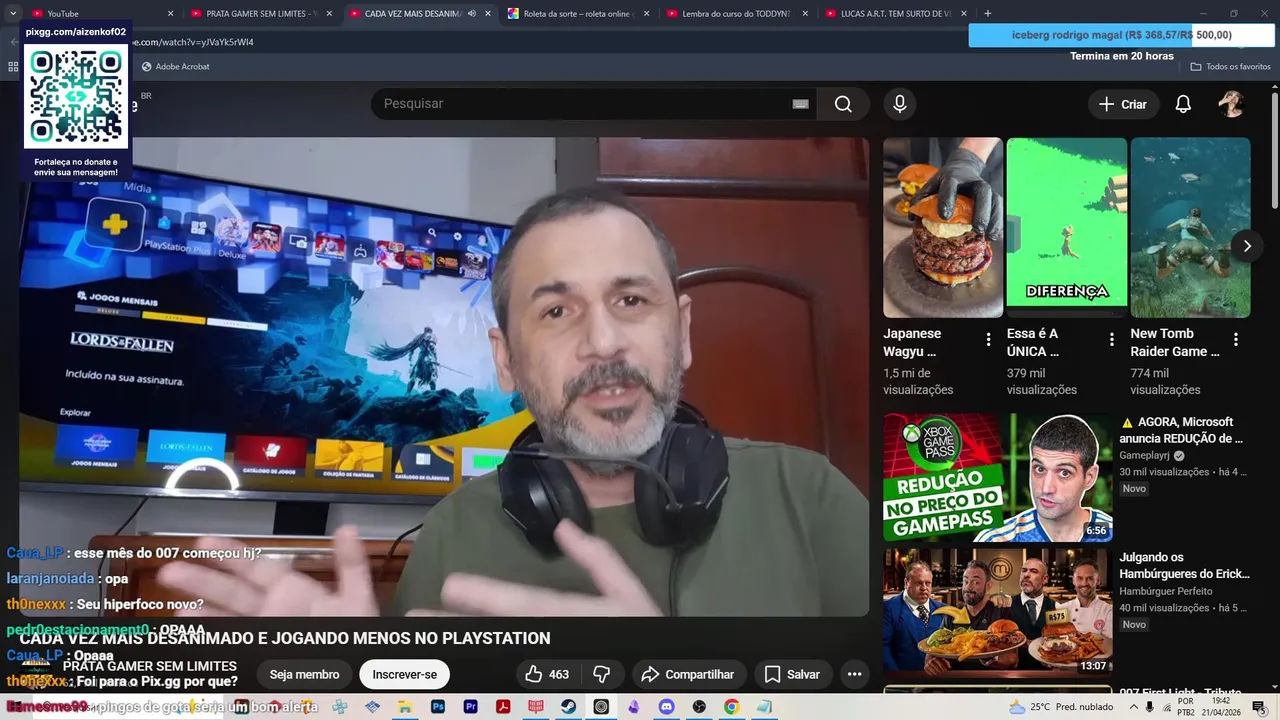Open more actions menu below video

[x=854, y=674]
